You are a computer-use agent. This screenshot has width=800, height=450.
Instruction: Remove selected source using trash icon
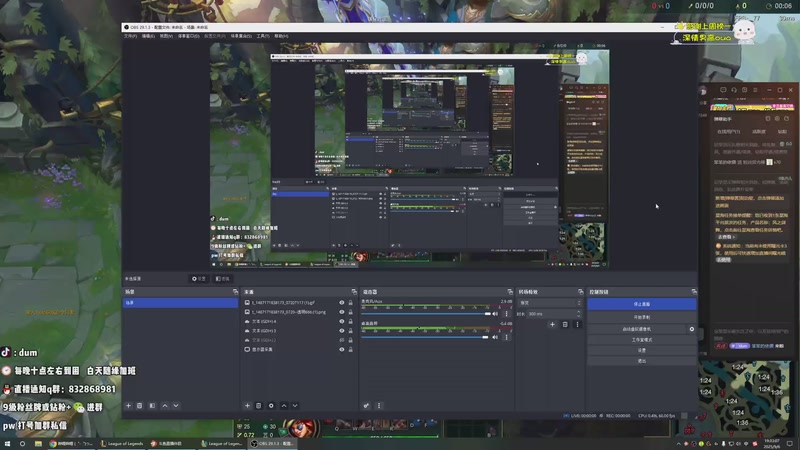coord(259,406)
